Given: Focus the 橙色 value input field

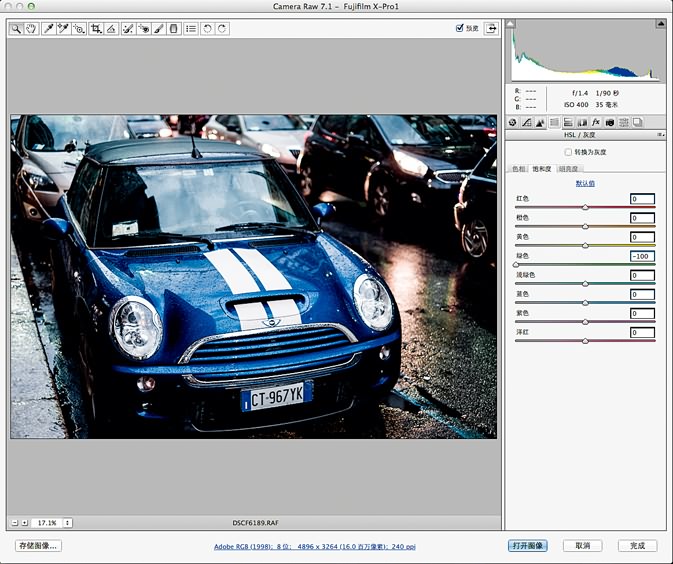Looking at the screenshot, I should click(642, 218).
